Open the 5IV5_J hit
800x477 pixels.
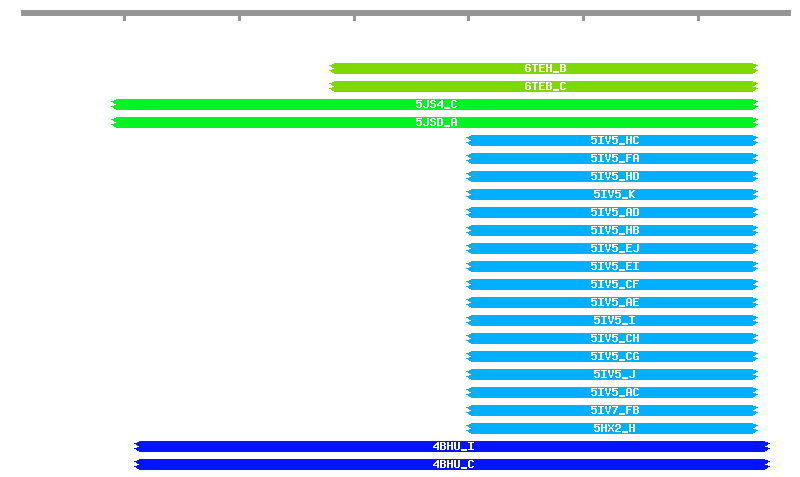click(612, 375)
